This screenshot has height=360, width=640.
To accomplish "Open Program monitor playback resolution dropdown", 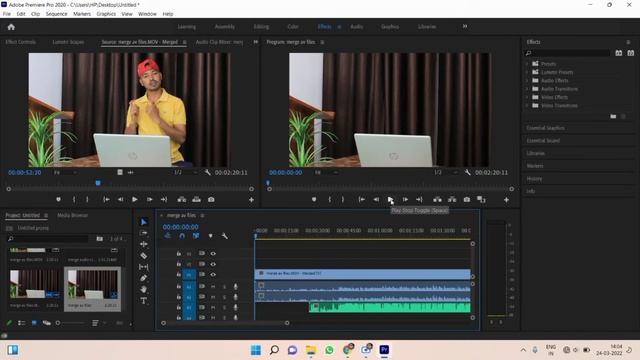I will coord(446,173).
